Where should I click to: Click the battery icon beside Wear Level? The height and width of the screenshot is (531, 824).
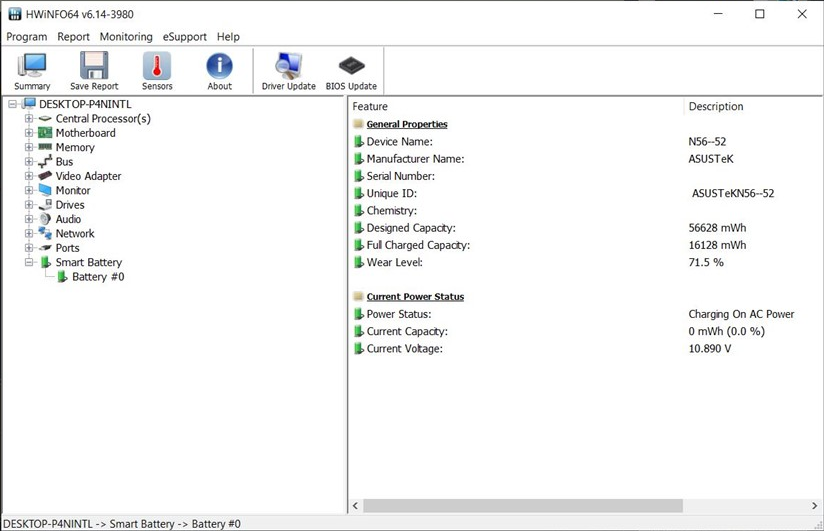click(x=358, y=262)
